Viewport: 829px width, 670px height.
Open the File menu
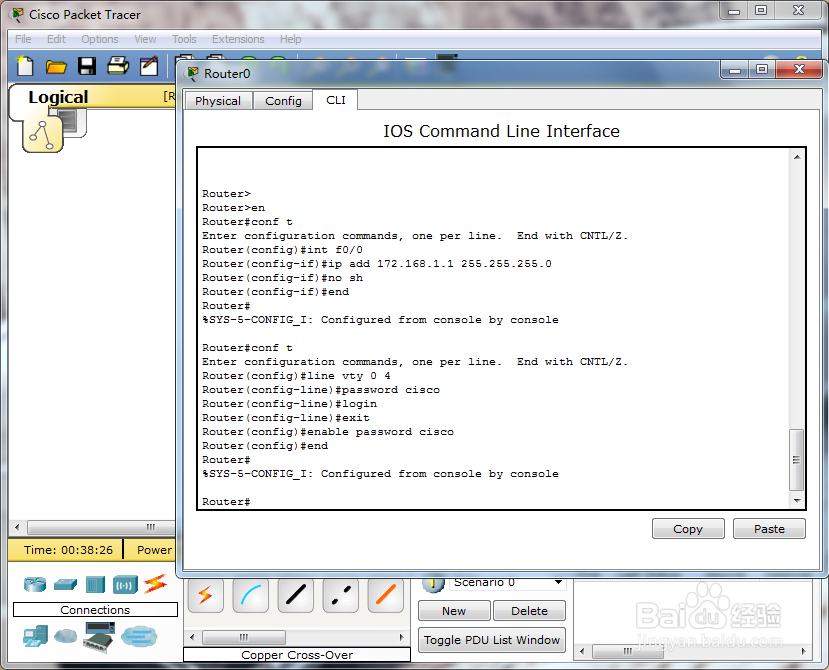pos(23,39)
